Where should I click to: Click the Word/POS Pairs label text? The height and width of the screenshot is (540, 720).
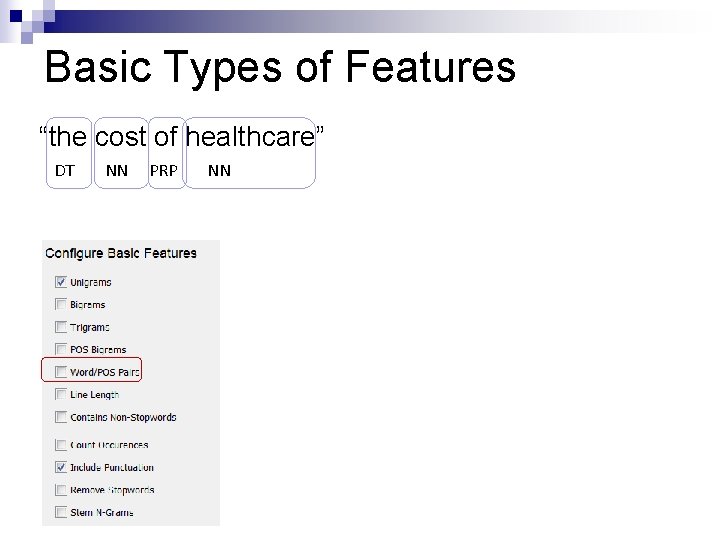pos(105,372)
